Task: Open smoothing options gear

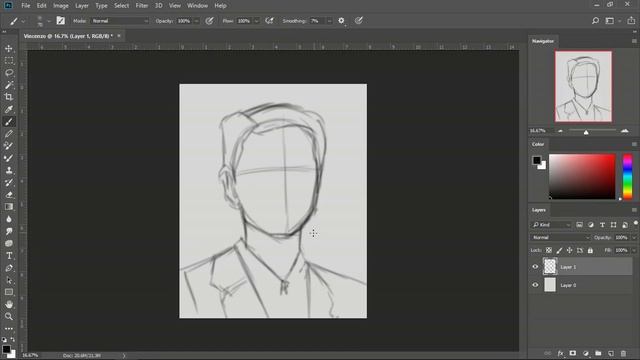Action: (341, 21)
